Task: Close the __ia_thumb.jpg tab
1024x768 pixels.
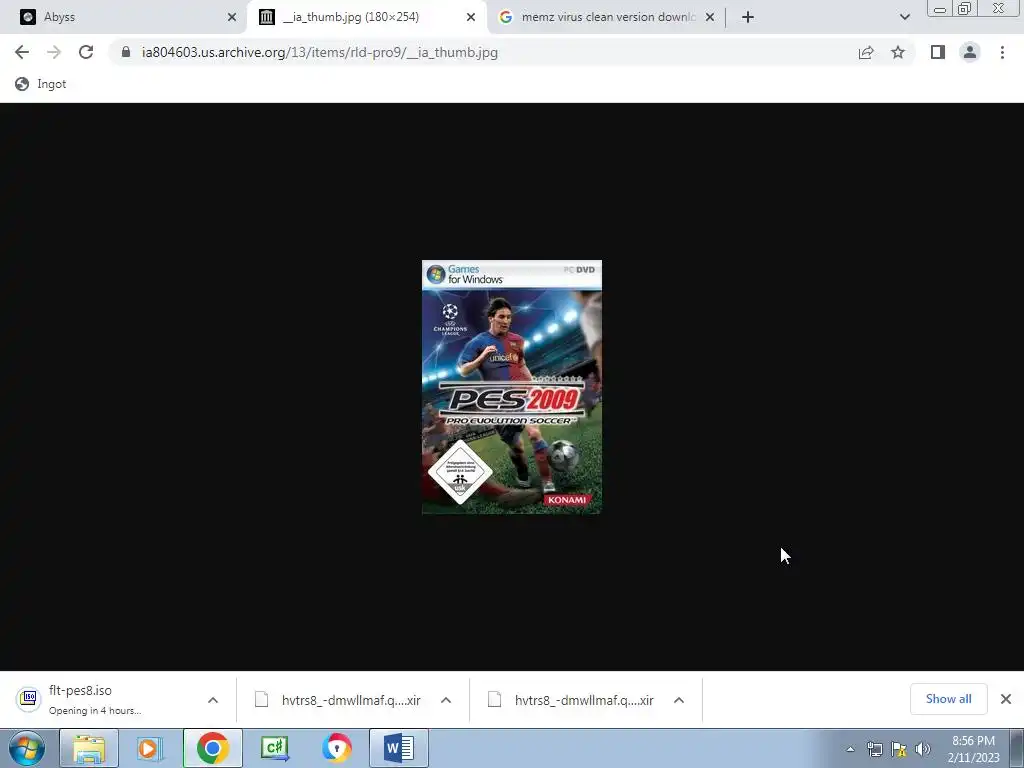Action: coord(471,17)
